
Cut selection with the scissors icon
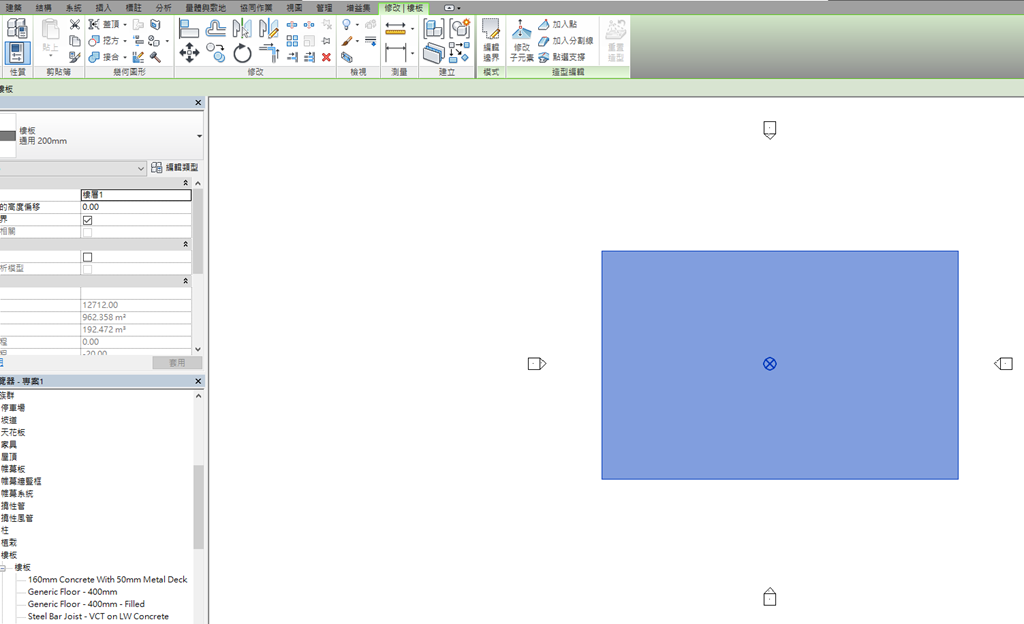74,24
